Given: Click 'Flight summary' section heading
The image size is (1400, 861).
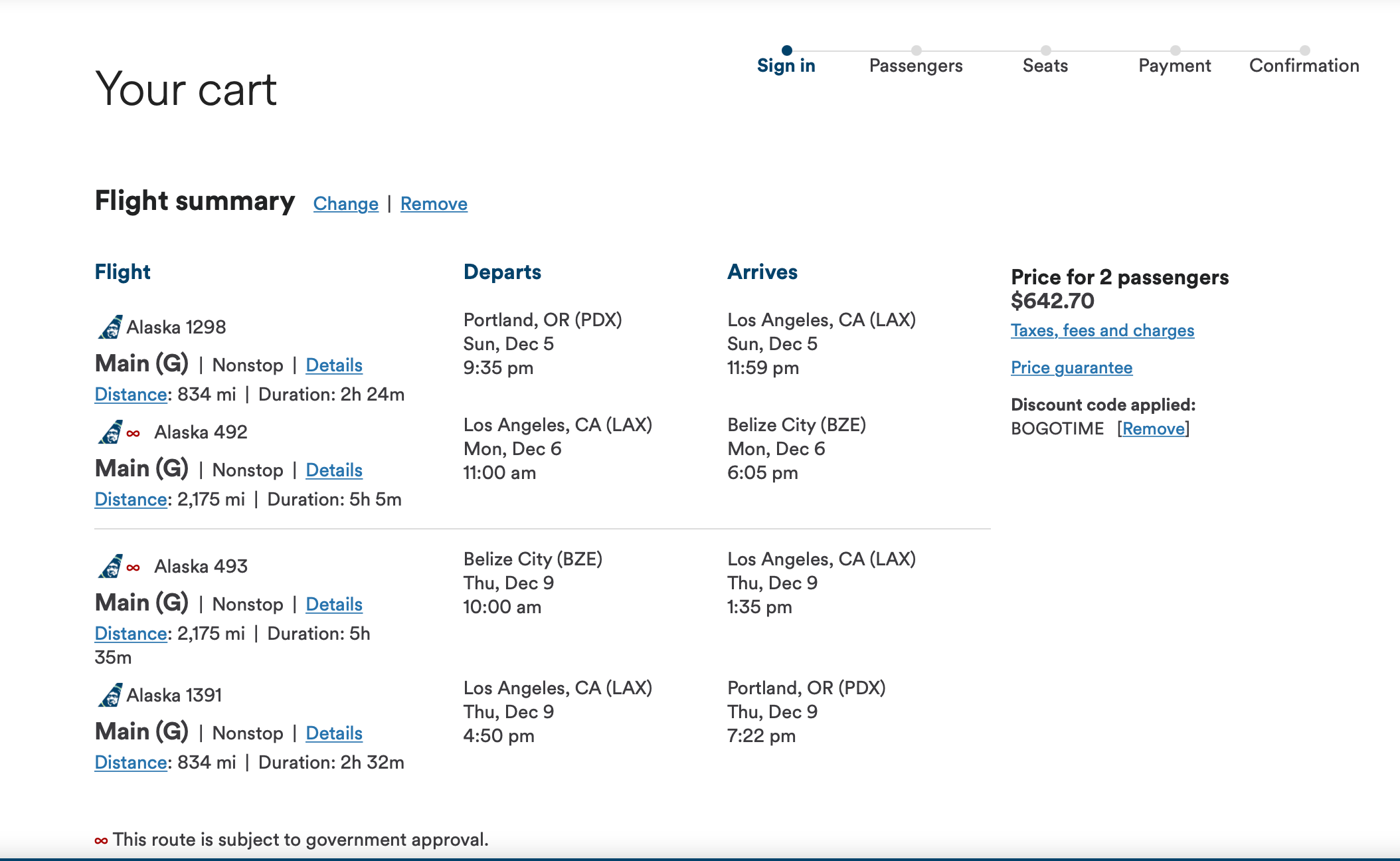Looking at the screenshot, I should point(195,201).
